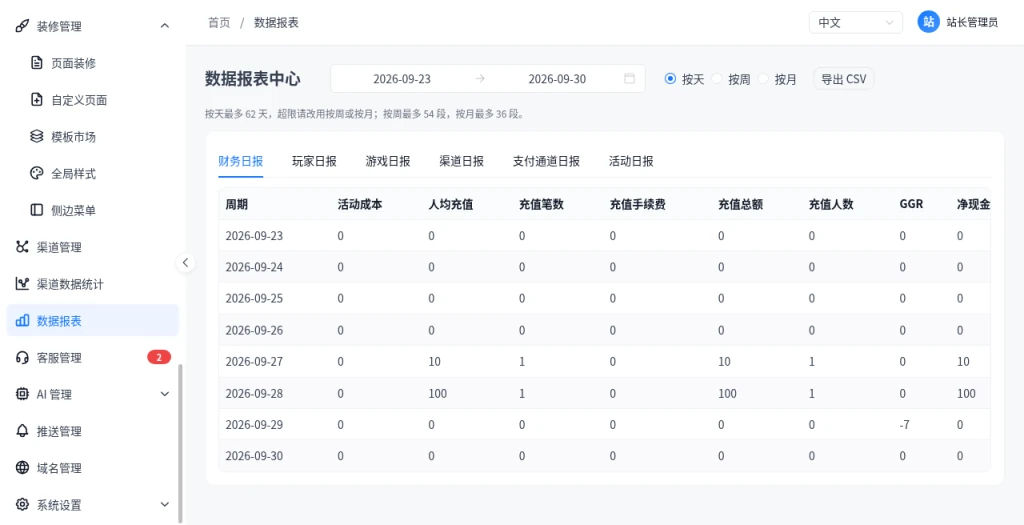Image resolution: width=1024 pixels, height=525 pixels.
Task: Expand the 系统设置 submenu chevron
Action: 165,505
